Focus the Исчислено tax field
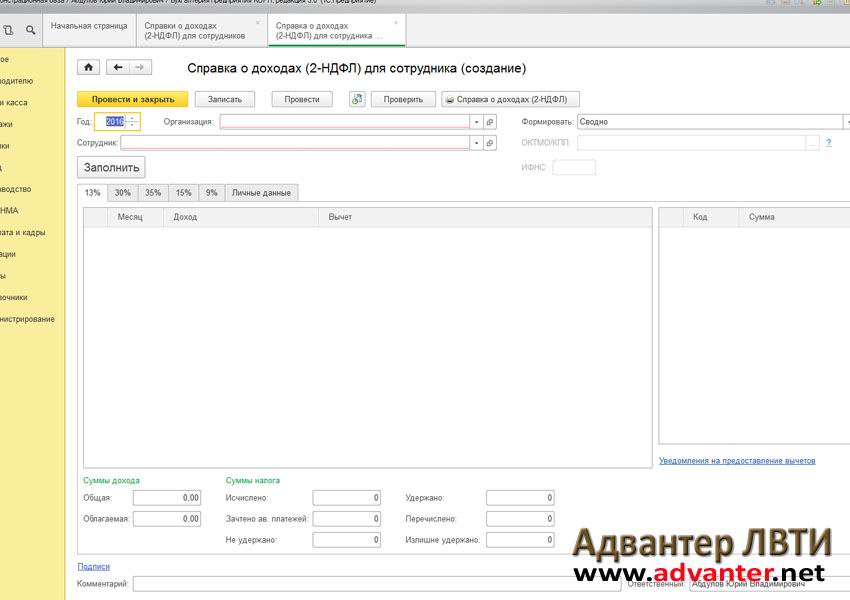This screenshot has height=600, width=850. point(346,498)
